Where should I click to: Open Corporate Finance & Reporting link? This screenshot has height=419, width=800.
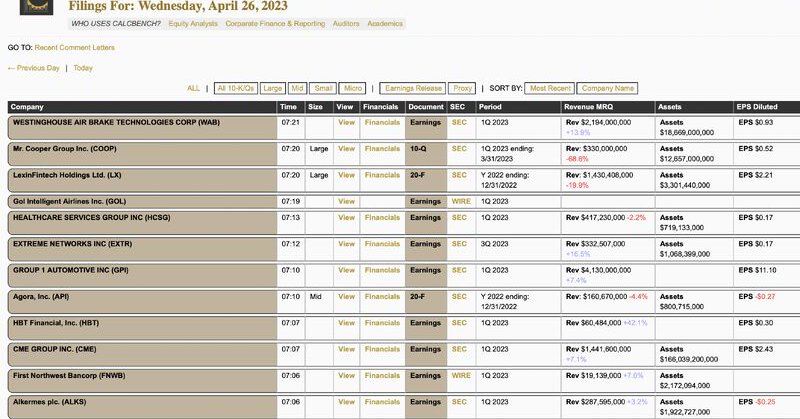275,23
